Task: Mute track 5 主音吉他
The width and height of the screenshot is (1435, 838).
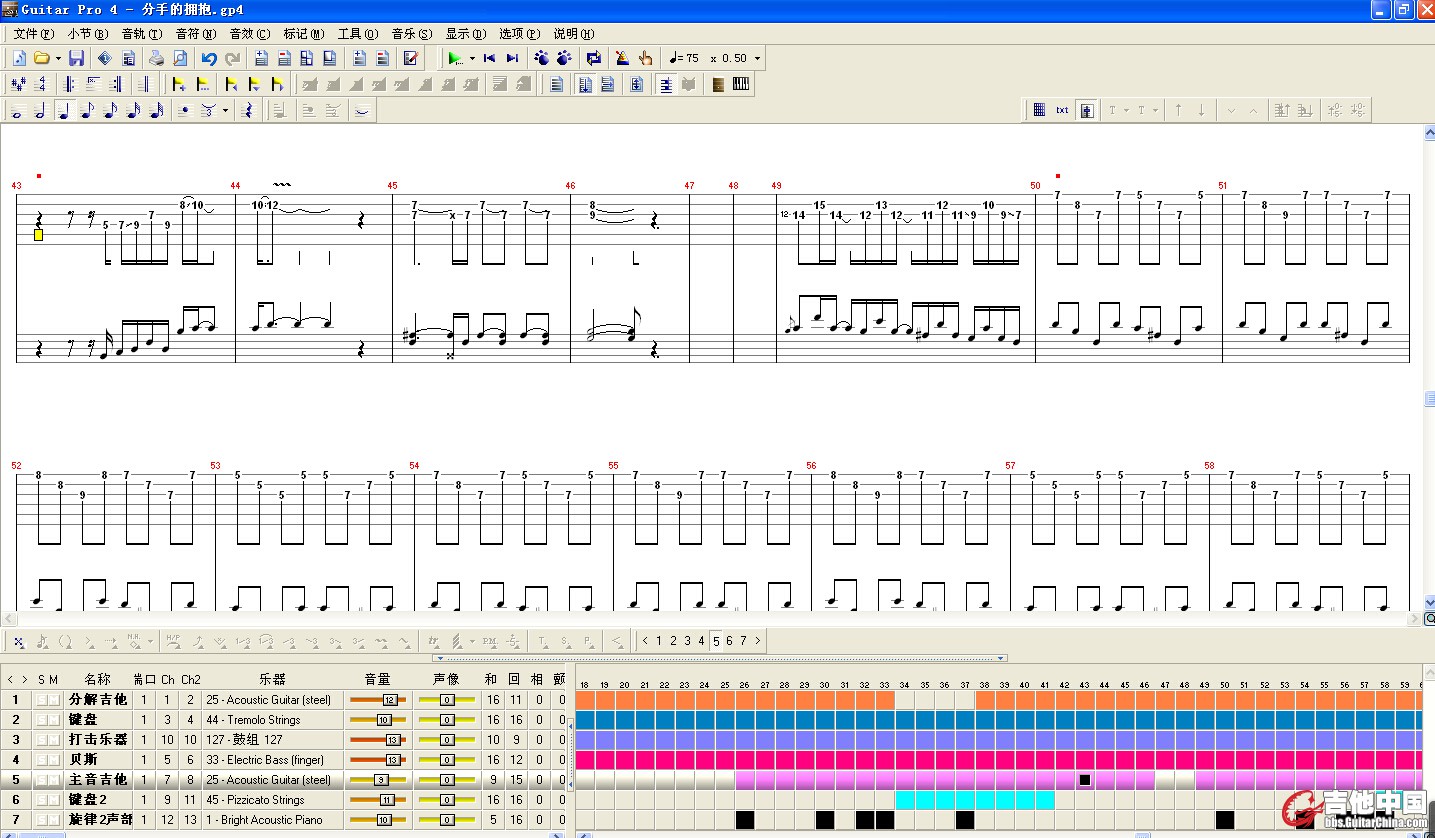Action: pos(55,780)
